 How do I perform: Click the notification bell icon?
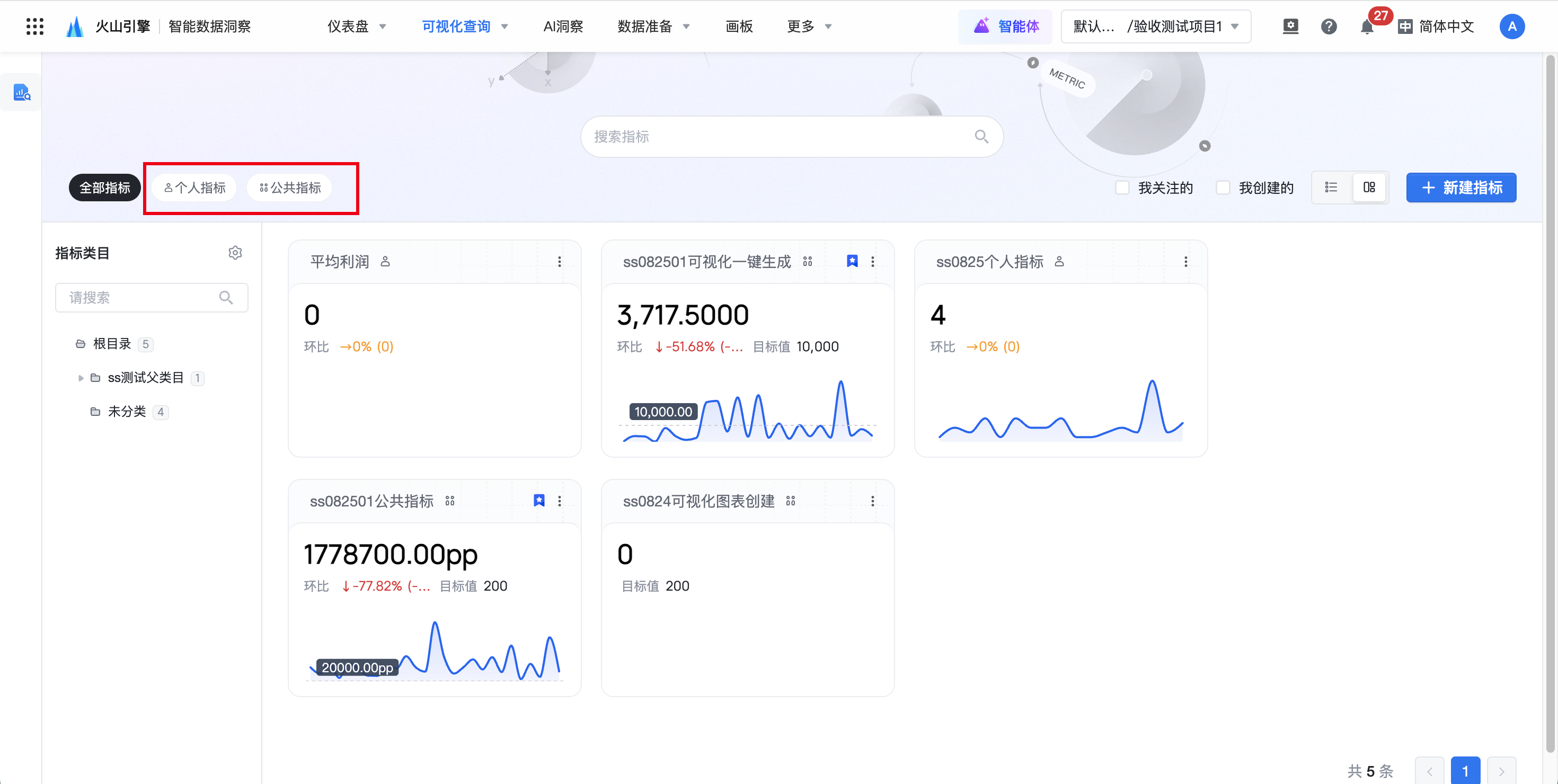pos(1366,26)
